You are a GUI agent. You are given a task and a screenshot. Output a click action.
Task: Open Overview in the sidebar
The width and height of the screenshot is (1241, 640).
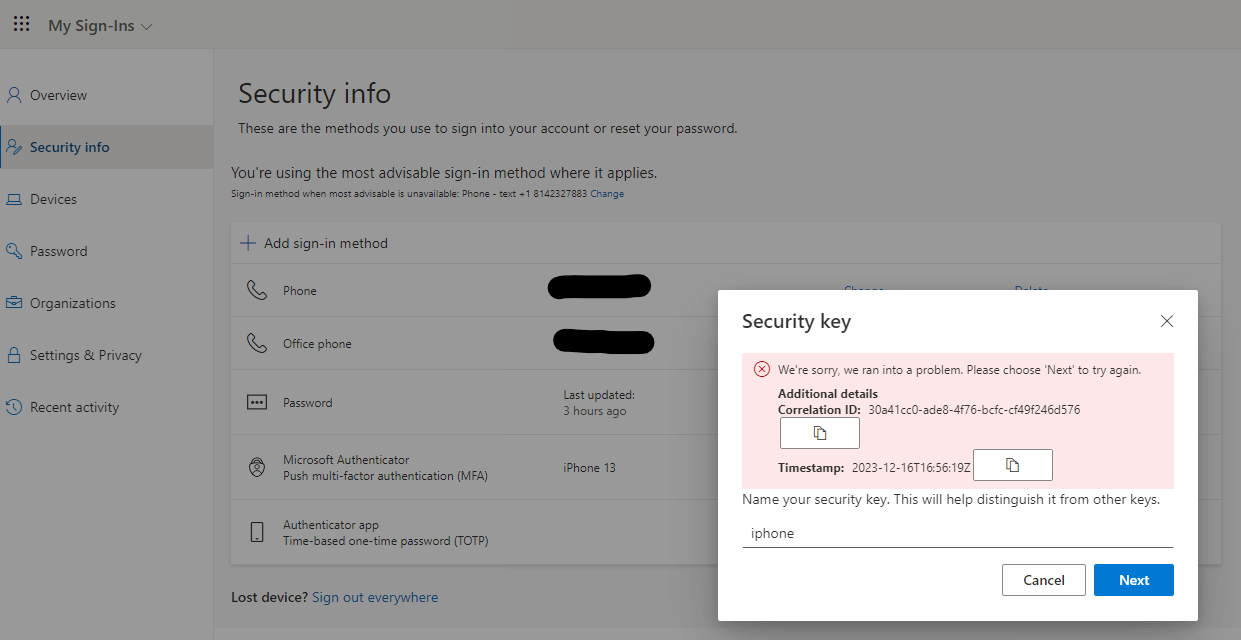(x=58, y=95)
